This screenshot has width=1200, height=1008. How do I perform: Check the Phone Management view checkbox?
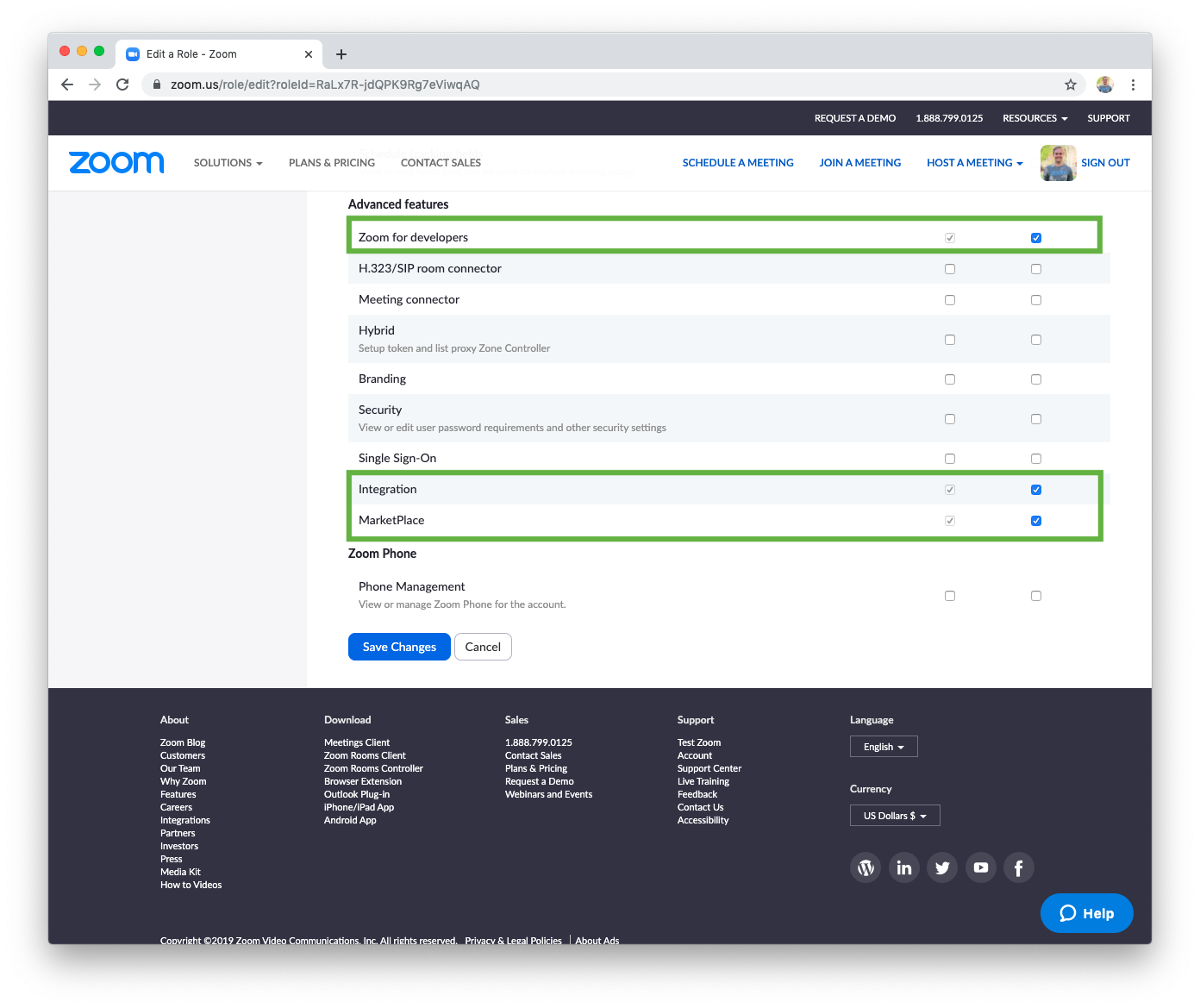[950, 596]
